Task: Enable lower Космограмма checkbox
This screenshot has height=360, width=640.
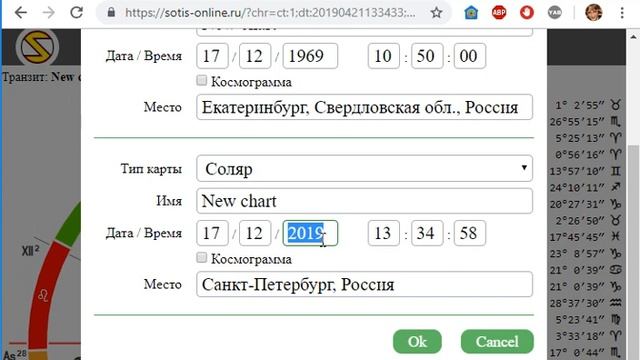Action: point(201,258)
